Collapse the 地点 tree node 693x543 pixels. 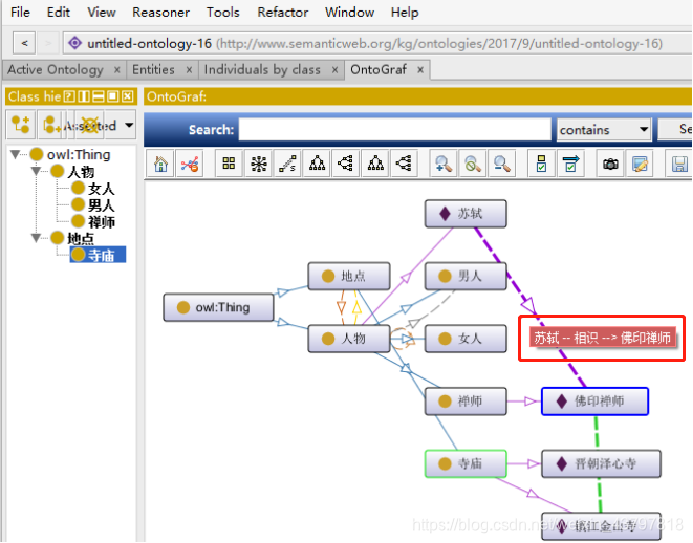click(x=36, y=238)
